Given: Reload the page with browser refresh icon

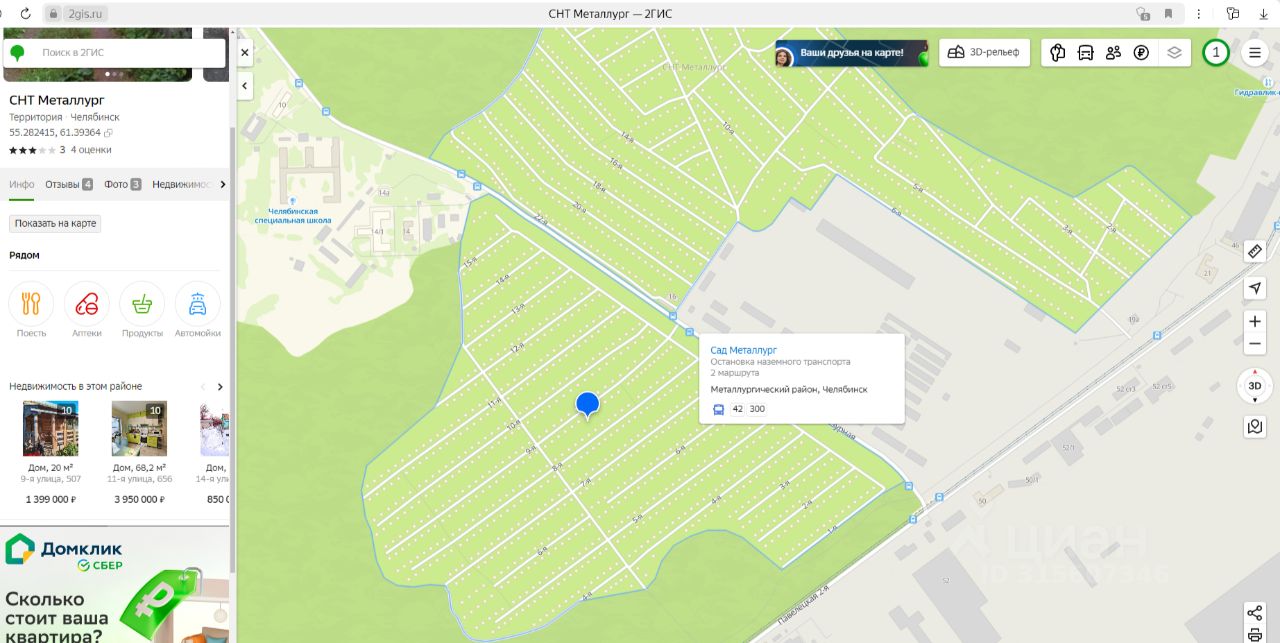Looking at the screenshot, I should 25,14.
